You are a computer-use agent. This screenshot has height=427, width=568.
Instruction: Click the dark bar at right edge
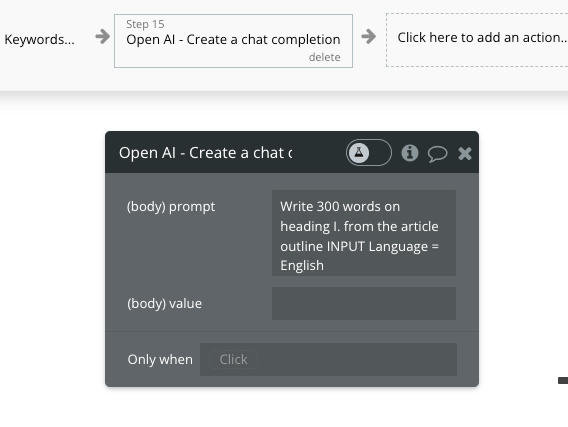coord(563,380)
